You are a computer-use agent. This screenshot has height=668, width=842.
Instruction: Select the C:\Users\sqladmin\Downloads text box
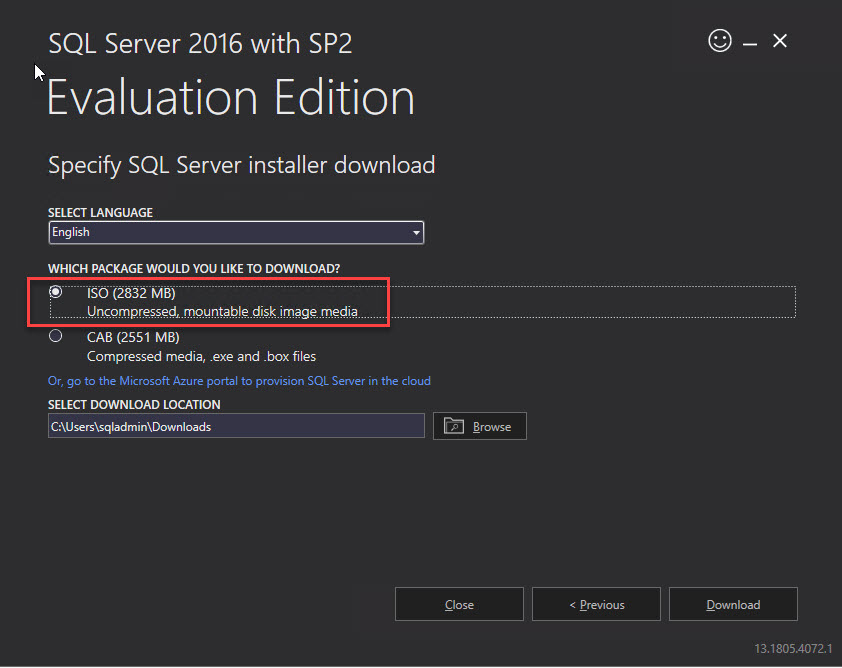tap(236, 425)
